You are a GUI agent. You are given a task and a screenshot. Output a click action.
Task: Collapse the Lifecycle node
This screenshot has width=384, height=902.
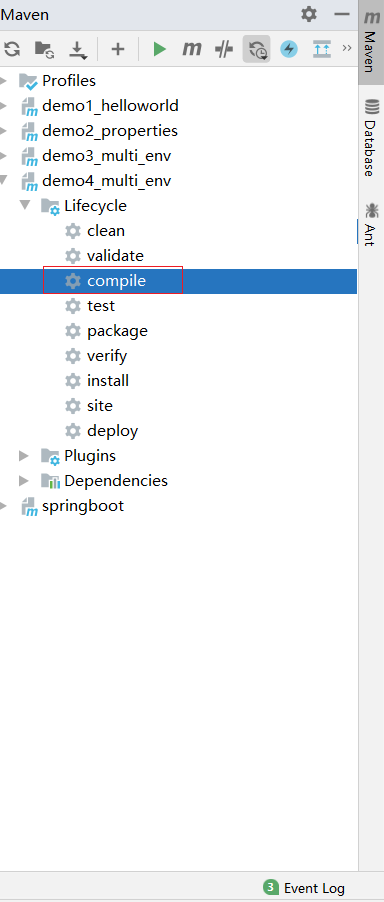point(24,205)
